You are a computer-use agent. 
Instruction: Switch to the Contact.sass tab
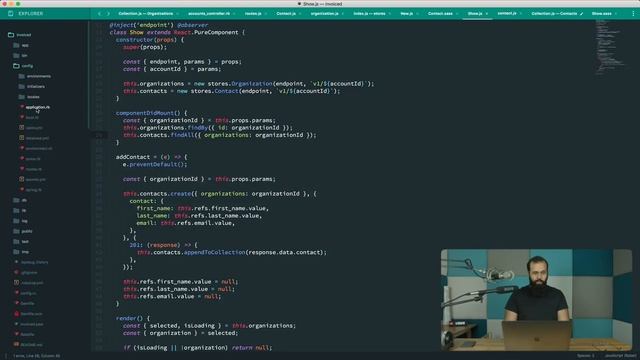click(440, 13)
